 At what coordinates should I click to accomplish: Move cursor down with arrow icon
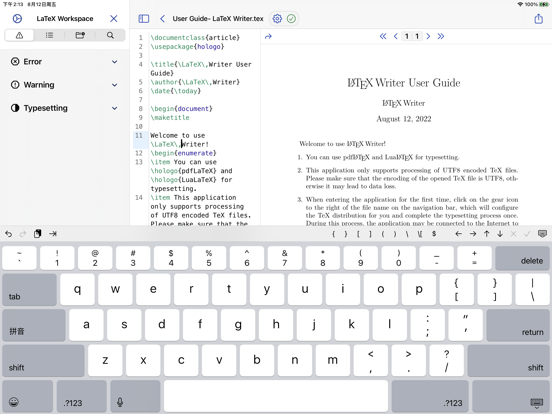pyautogui.click(x=500, y=234)
